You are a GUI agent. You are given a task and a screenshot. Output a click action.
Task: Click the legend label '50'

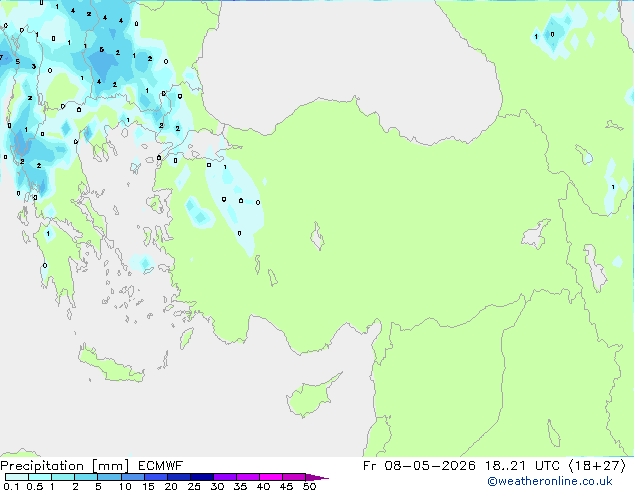(309, 486)
